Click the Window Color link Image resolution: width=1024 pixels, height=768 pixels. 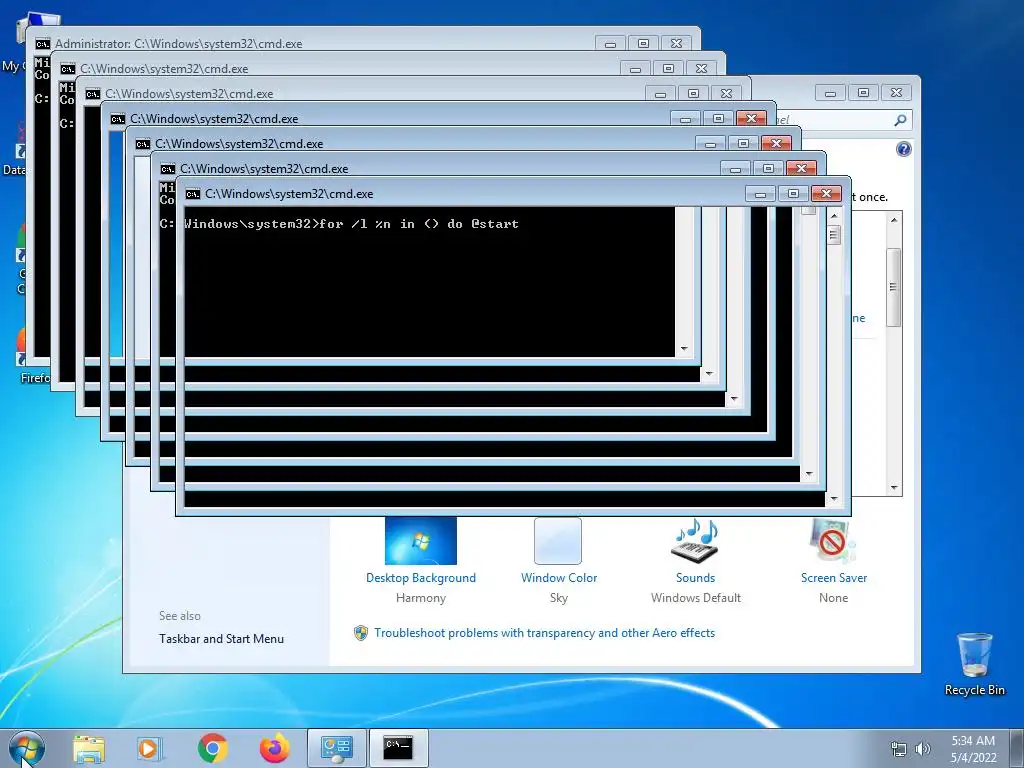559,578
